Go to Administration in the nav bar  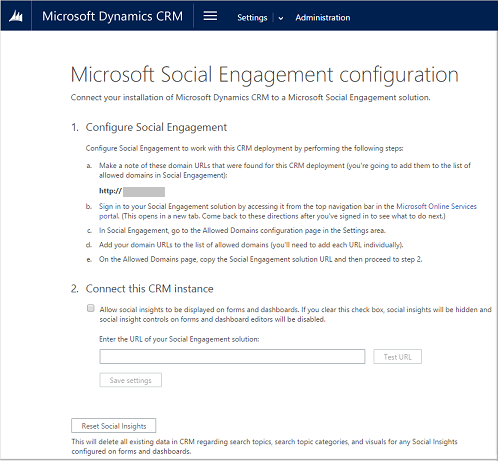(323, 18)
